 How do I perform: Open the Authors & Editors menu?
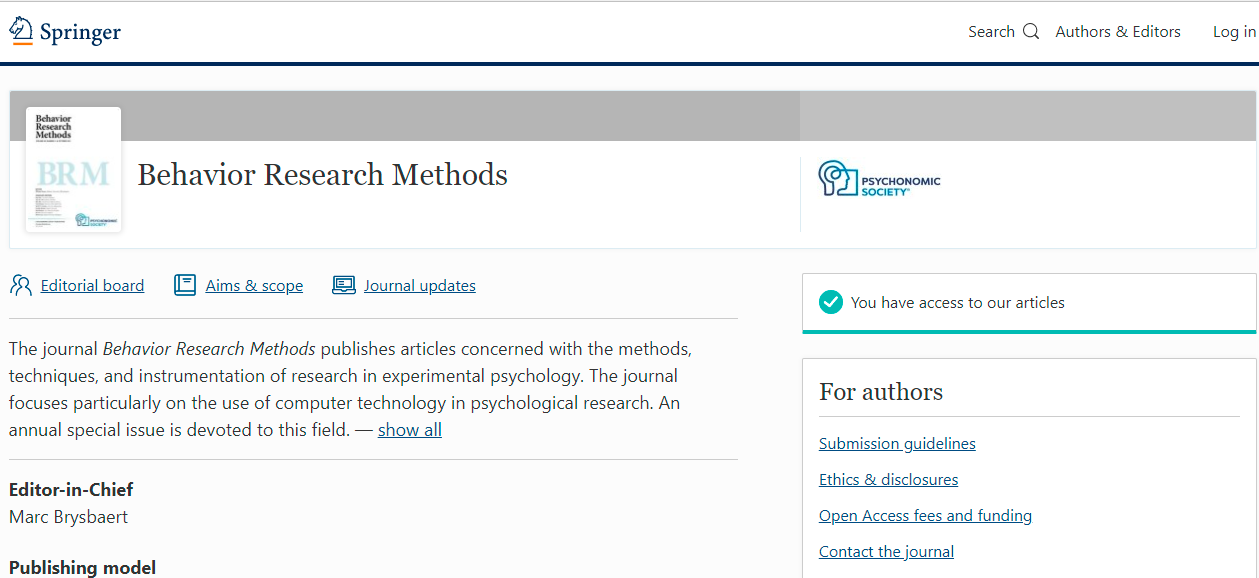[x=1118, y=32]
